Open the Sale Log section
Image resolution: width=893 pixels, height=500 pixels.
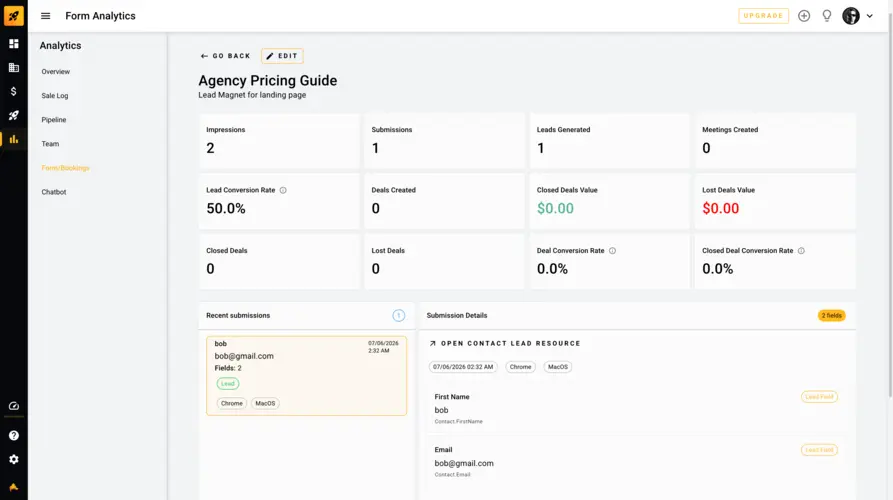click(55, 96)
